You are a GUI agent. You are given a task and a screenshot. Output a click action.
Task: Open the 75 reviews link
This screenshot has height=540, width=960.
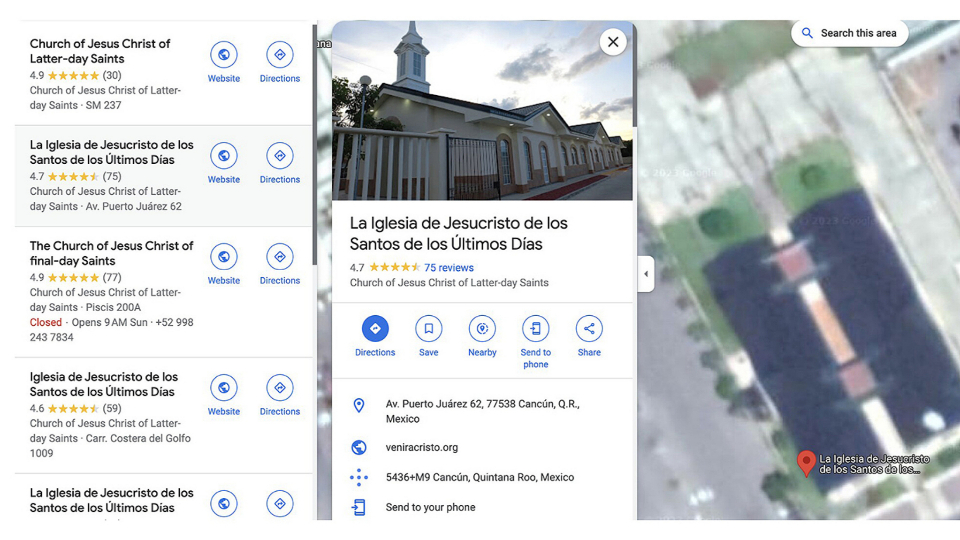tap(448, 268)
